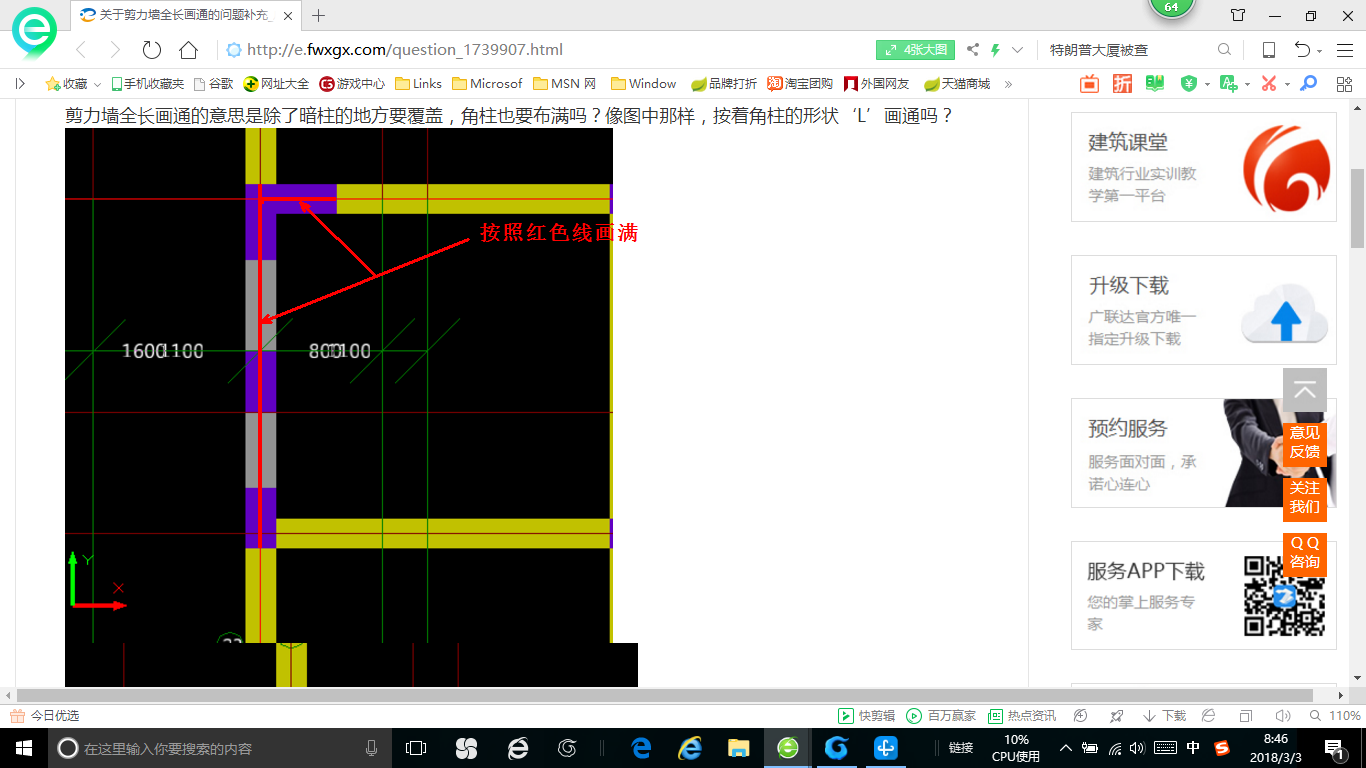Click search box showing 特朗普大厦被查
Screen dimensions: 1366x768
coord(1128,50)
